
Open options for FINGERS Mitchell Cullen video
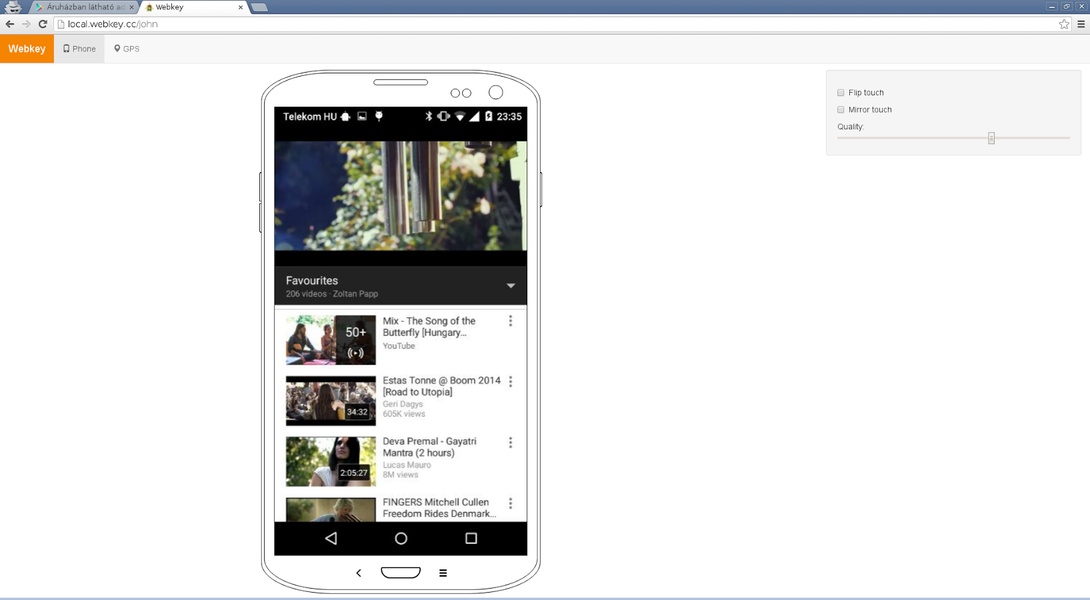510,503
